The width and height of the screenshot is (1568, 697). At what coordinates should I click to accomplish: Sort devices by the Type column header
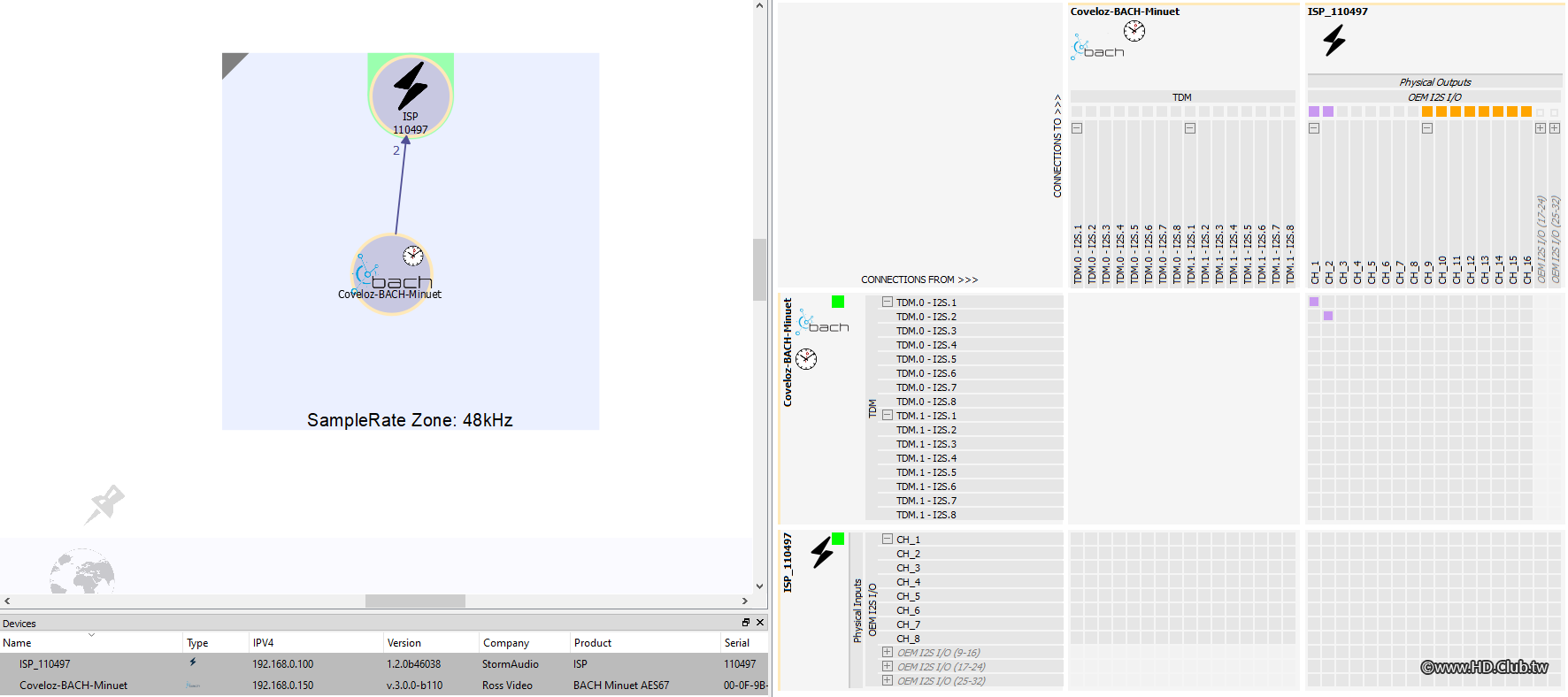[216, 643]
